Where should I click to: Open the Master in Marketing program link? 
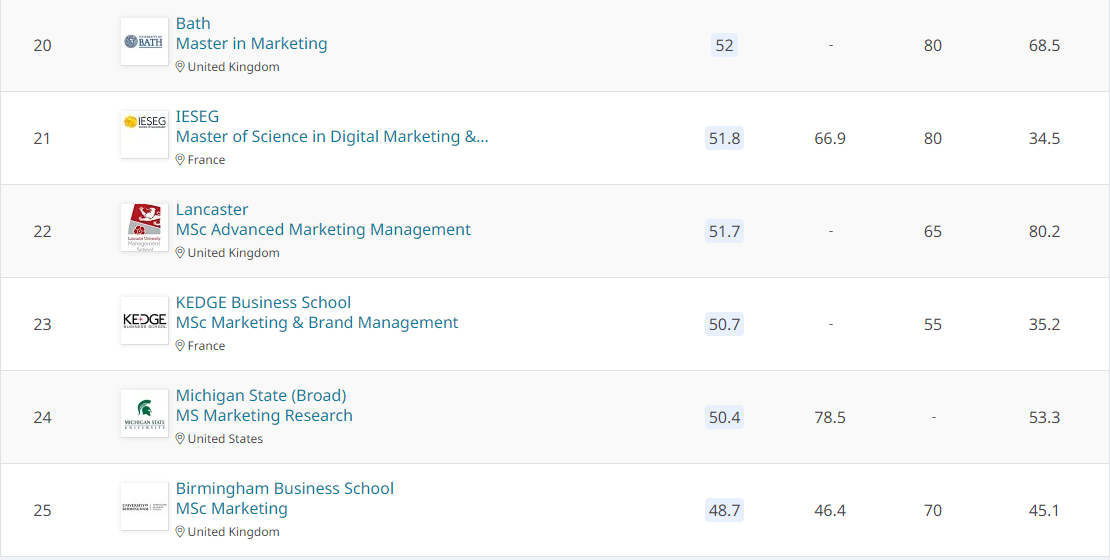pyautogui.click(x=251, y=43)
